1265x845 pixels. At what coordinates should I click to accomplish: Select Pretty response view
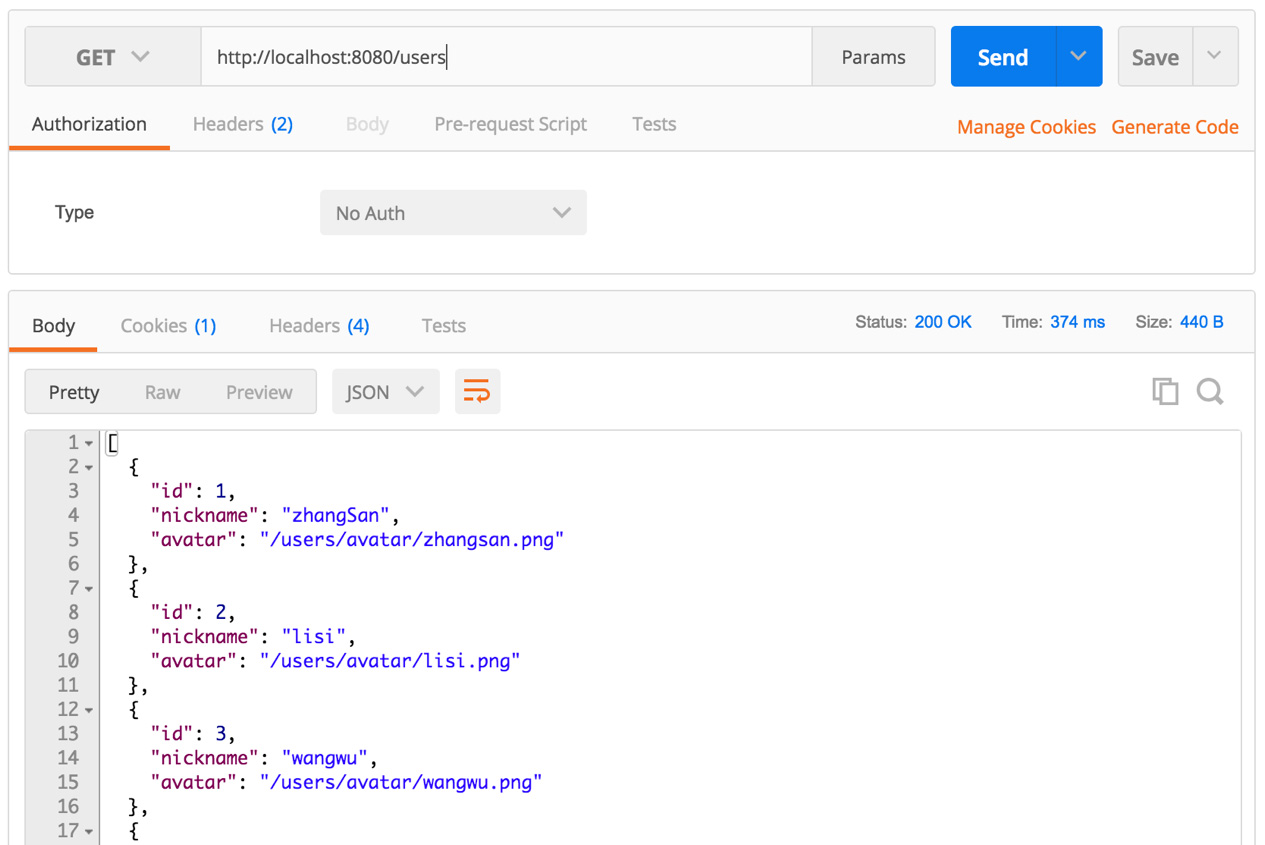tap(74, 392)
